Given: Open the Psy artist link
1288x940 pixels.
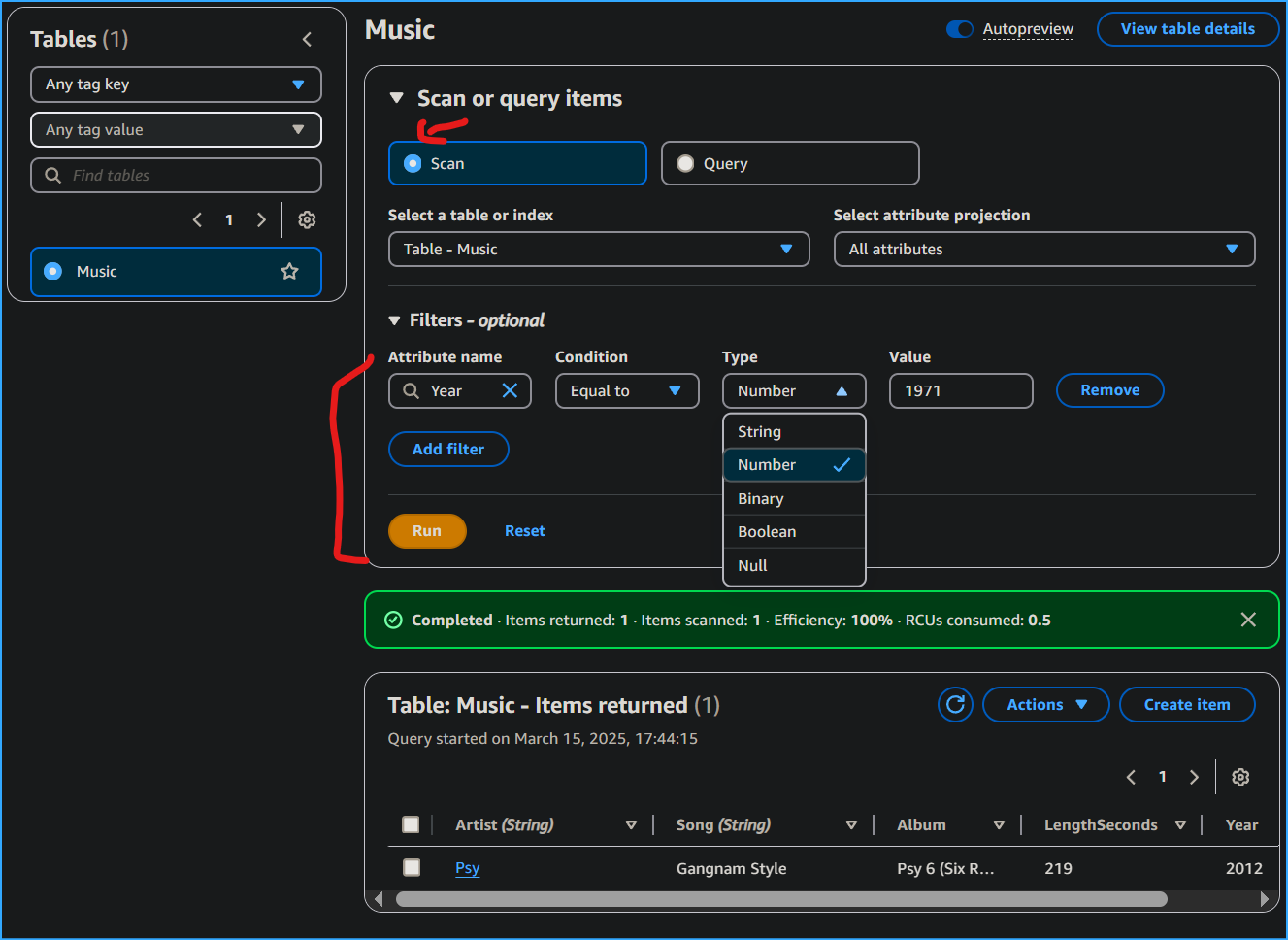Looking at the screenshot, I should pyautogui.click(x=467, y=868).
